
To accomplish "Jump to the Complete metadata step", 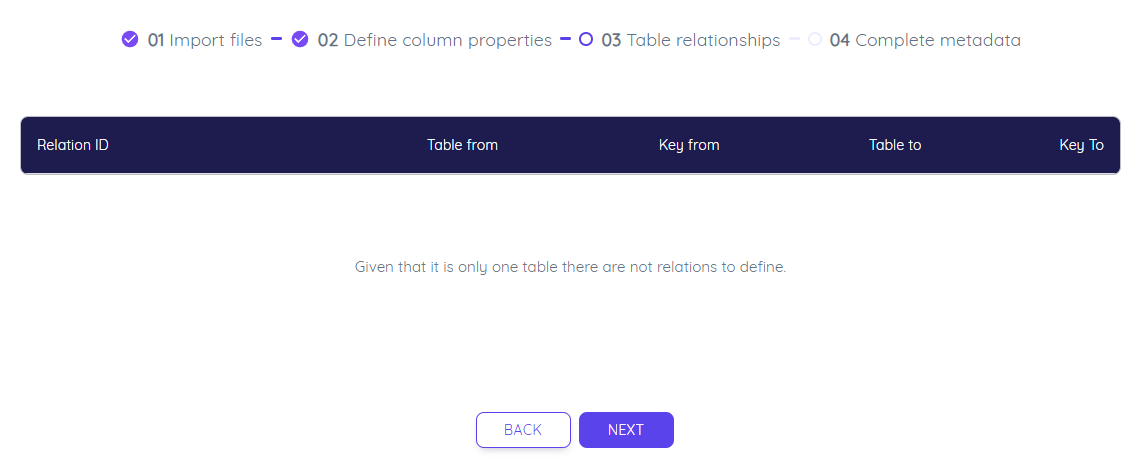I will [938, 40].
